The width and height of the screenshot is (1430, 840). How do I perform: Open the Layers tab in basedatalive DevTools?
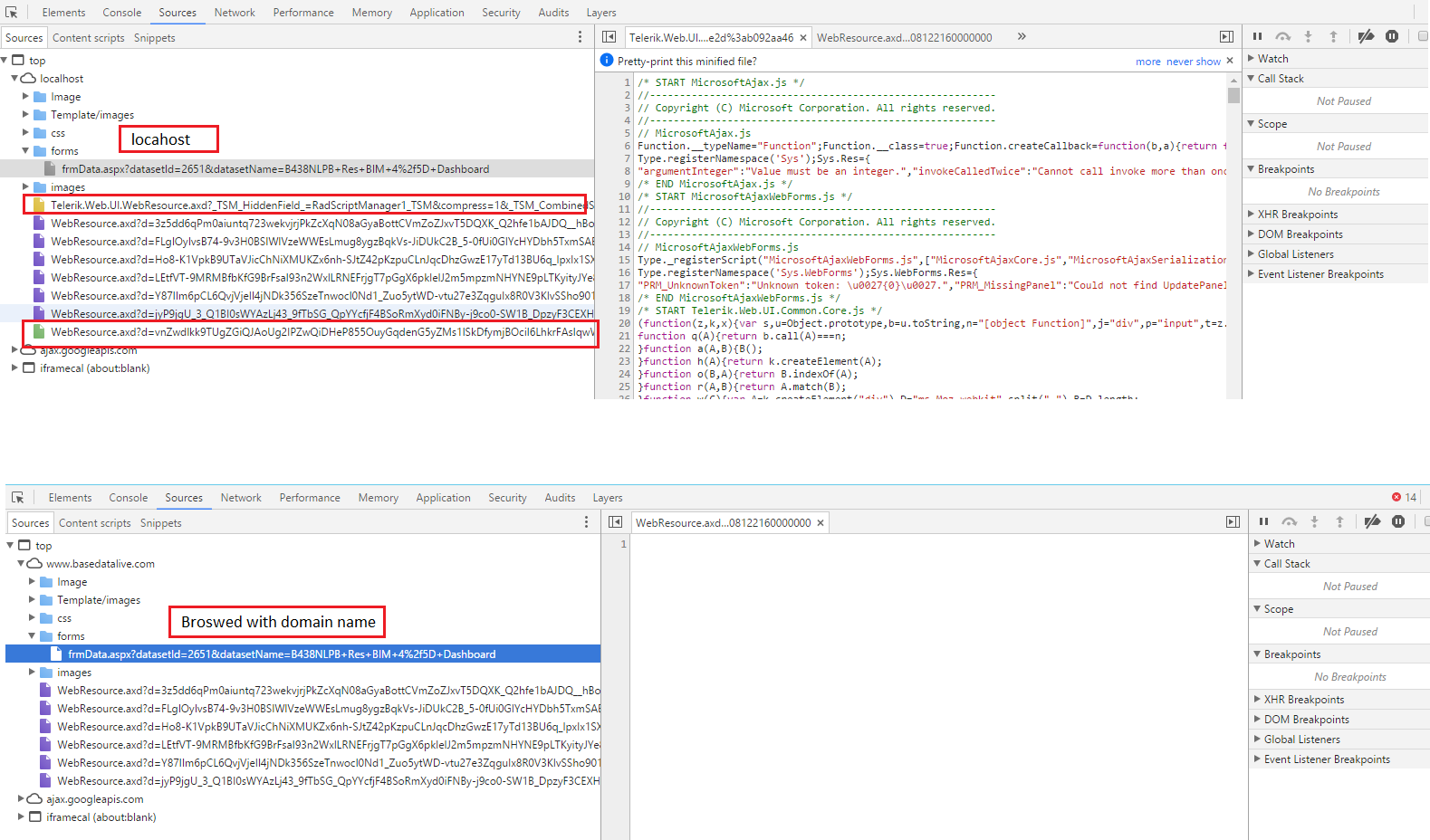[x=608, y=498]
